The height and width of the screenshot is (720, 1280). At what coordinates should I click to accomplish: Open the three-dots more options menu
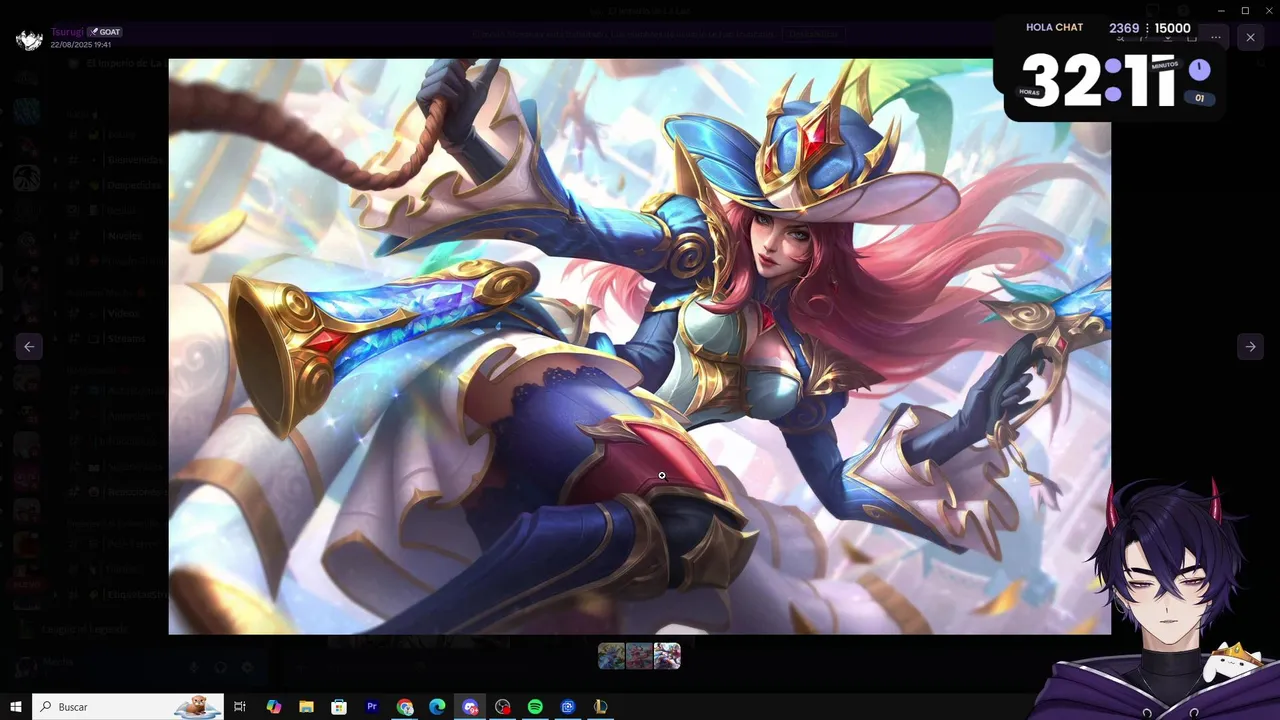pyautogui.click(x=1216, y=37)
